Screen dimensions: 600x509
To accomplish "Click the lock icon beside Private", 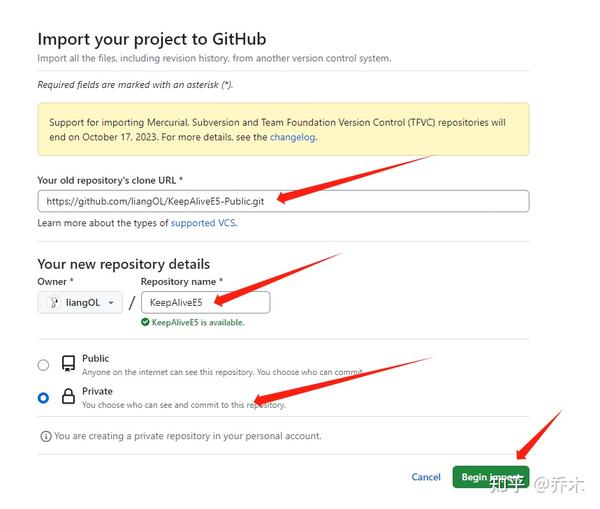I will (x=69, y=397).
